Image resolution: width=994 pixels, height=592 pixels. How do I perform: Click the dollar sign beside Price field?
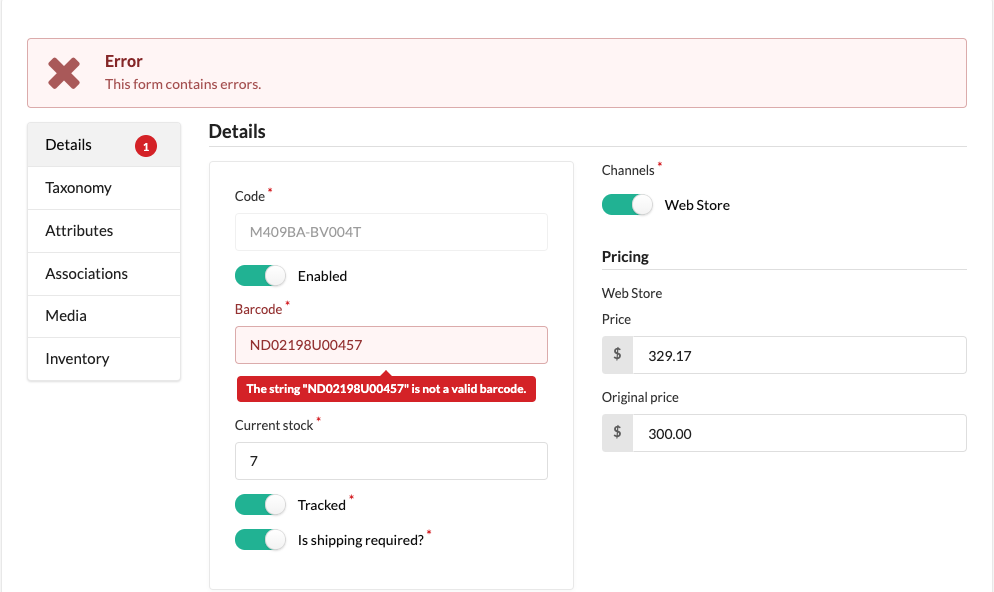[x=617, y=355]
